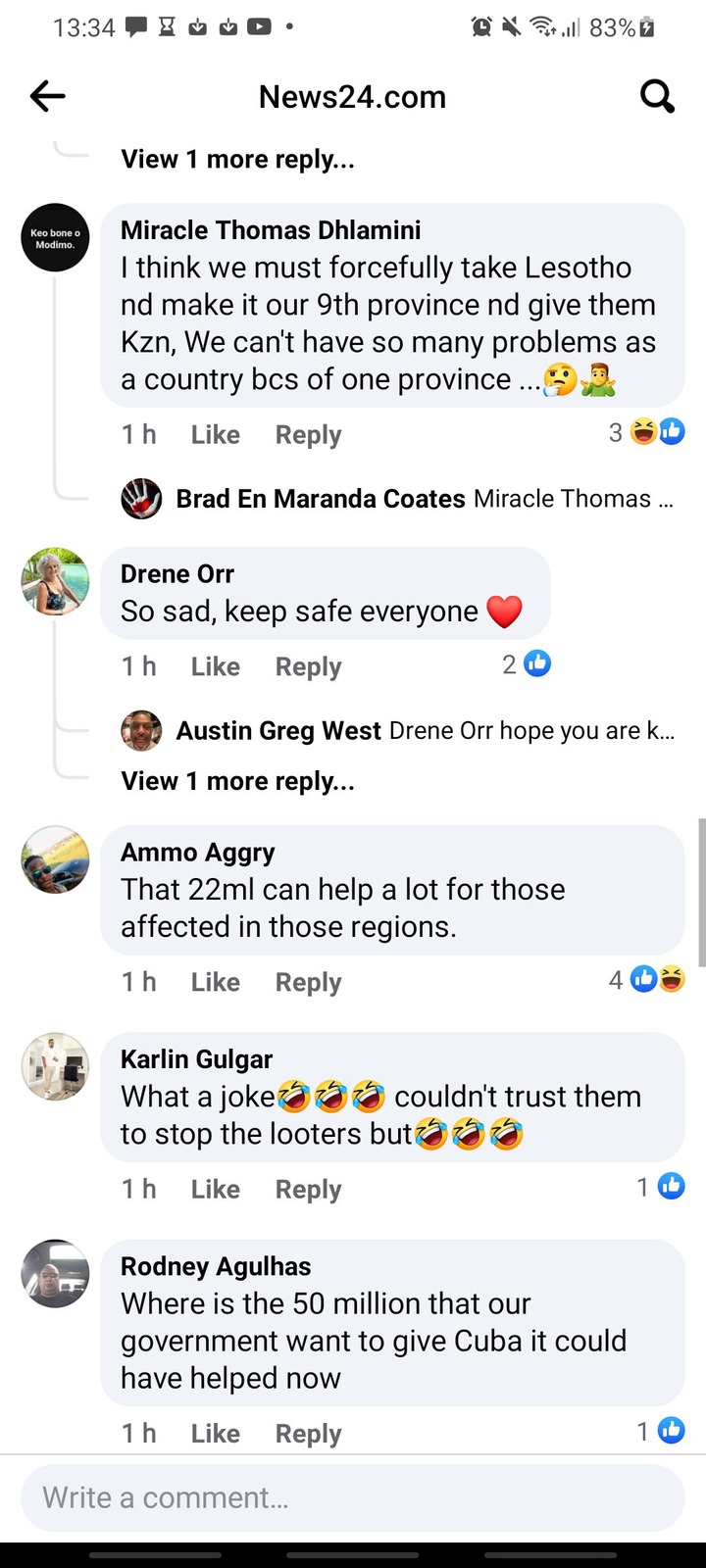The height and width of the screenshot is (1568, 706).
Task: Expand View 1 more reply under Drene Orr
Action: pos(238,781)
